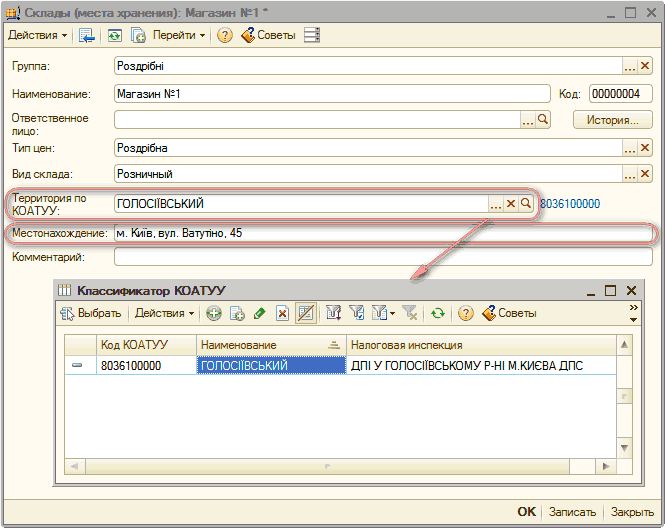The image size is (665, 528).
Task: Click the magnifier icon in Ответственное лицо field
Action: (x=544, y=120)
